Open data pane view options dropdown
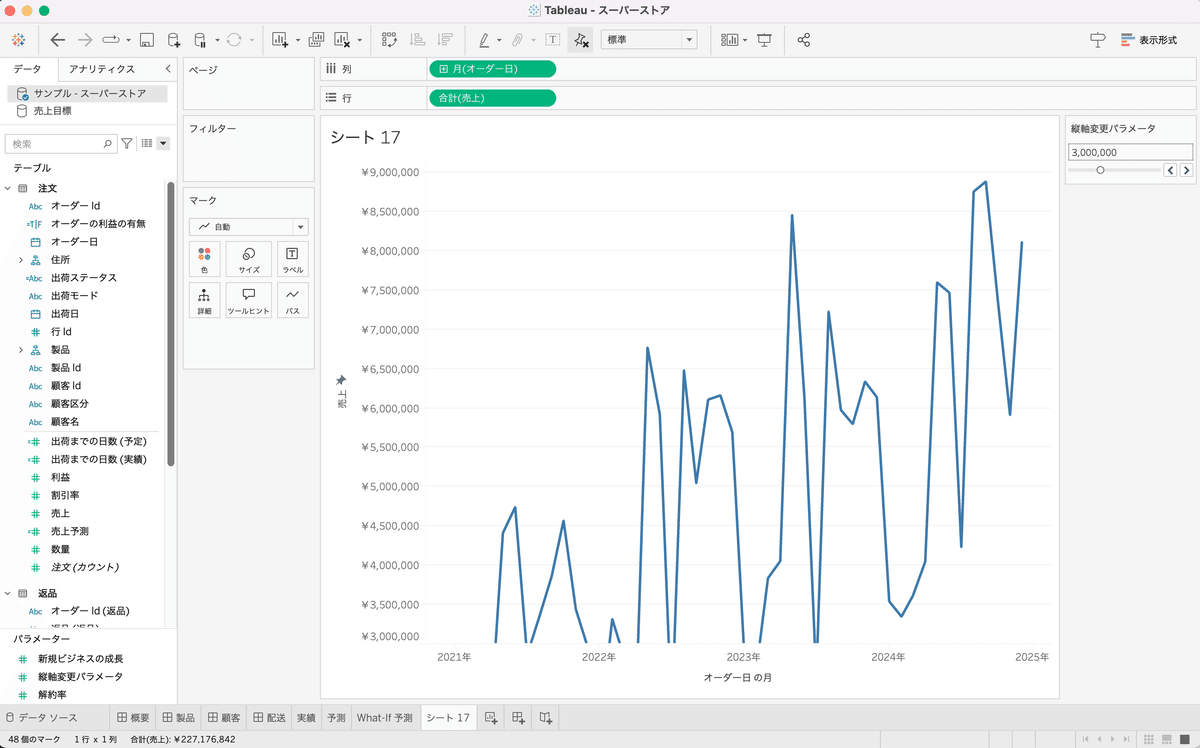Image resolution: width=1200 pixels, height=748 pixels. point(163,144)
